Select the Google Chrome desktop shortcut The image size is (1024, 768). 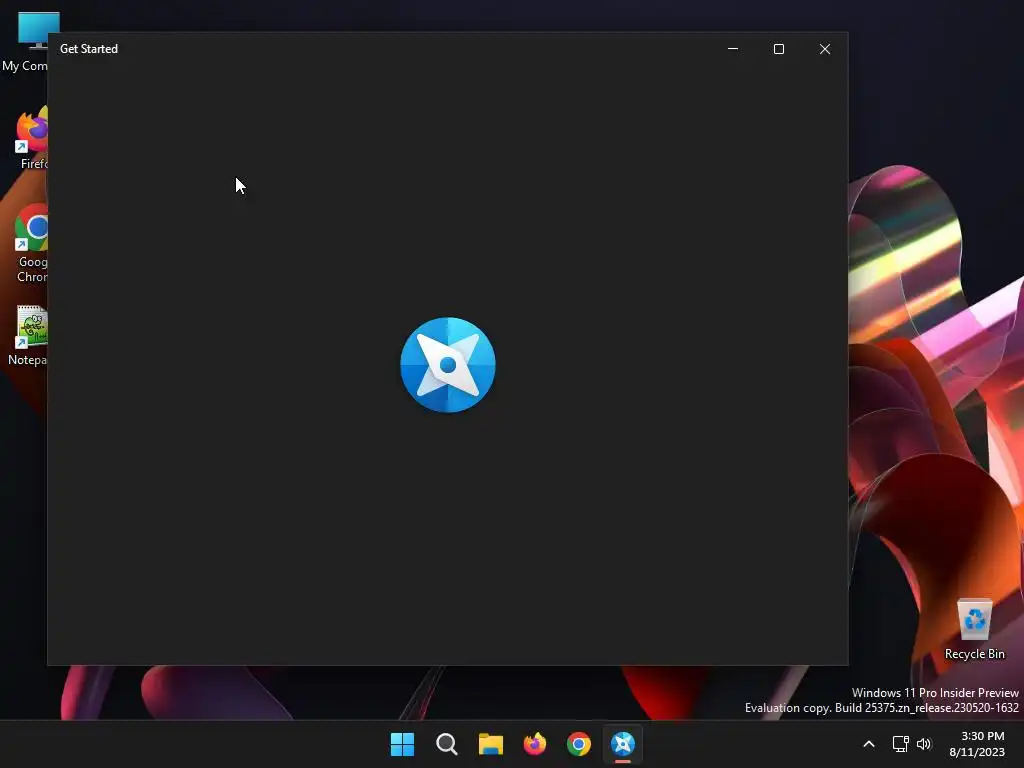click(30, 244)
